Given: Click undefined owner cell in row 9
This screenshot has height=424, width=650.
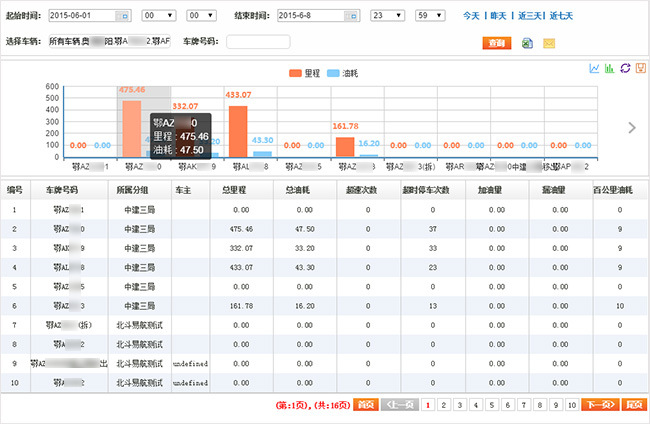Looking at the screenshot, I should [191, 363].
